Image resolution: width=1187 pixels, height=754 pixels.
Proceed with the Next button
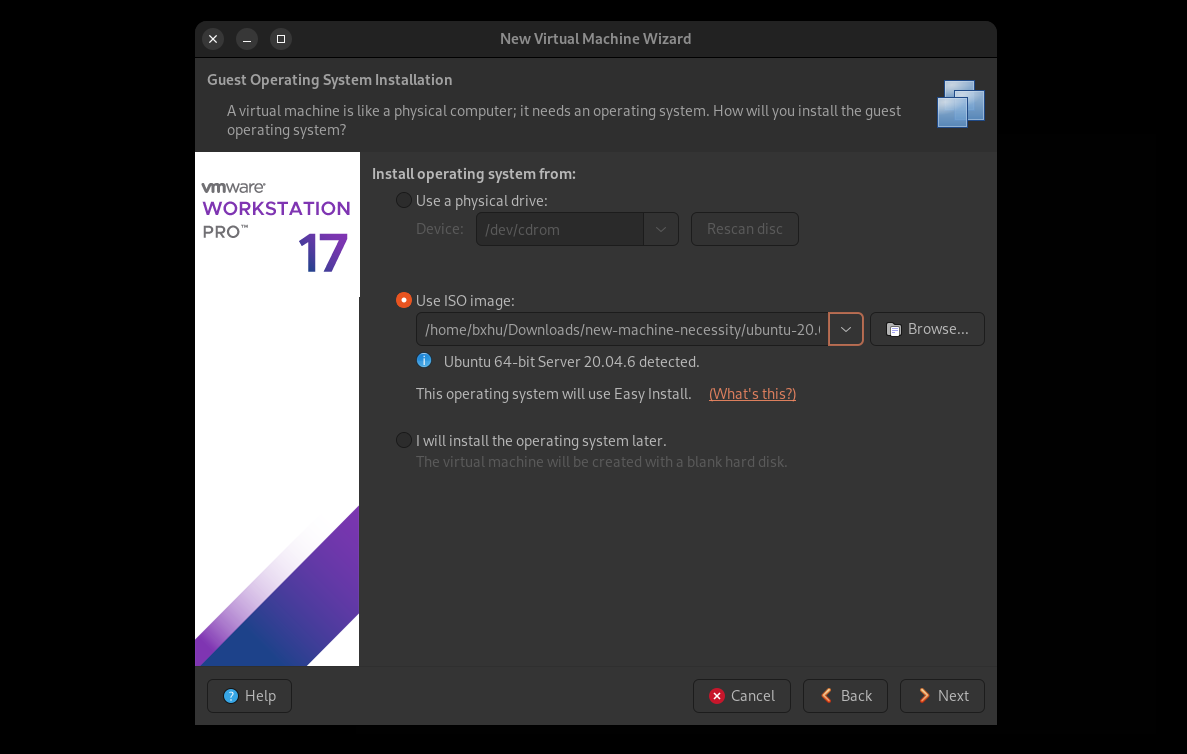click(x=942, y=696)
